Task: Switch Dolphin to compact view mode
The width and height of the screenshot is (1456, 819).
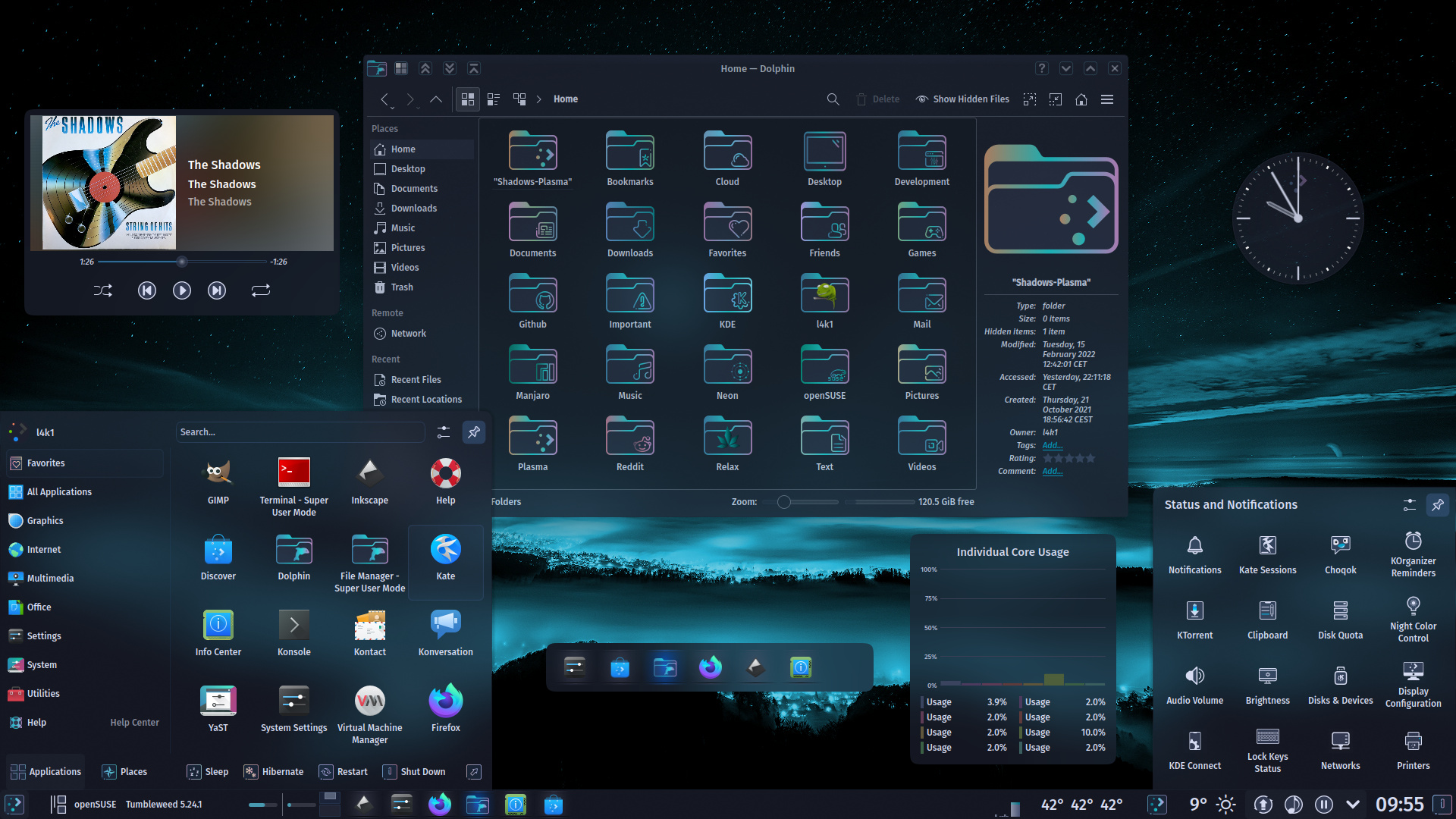Action: tap(494, 99)
